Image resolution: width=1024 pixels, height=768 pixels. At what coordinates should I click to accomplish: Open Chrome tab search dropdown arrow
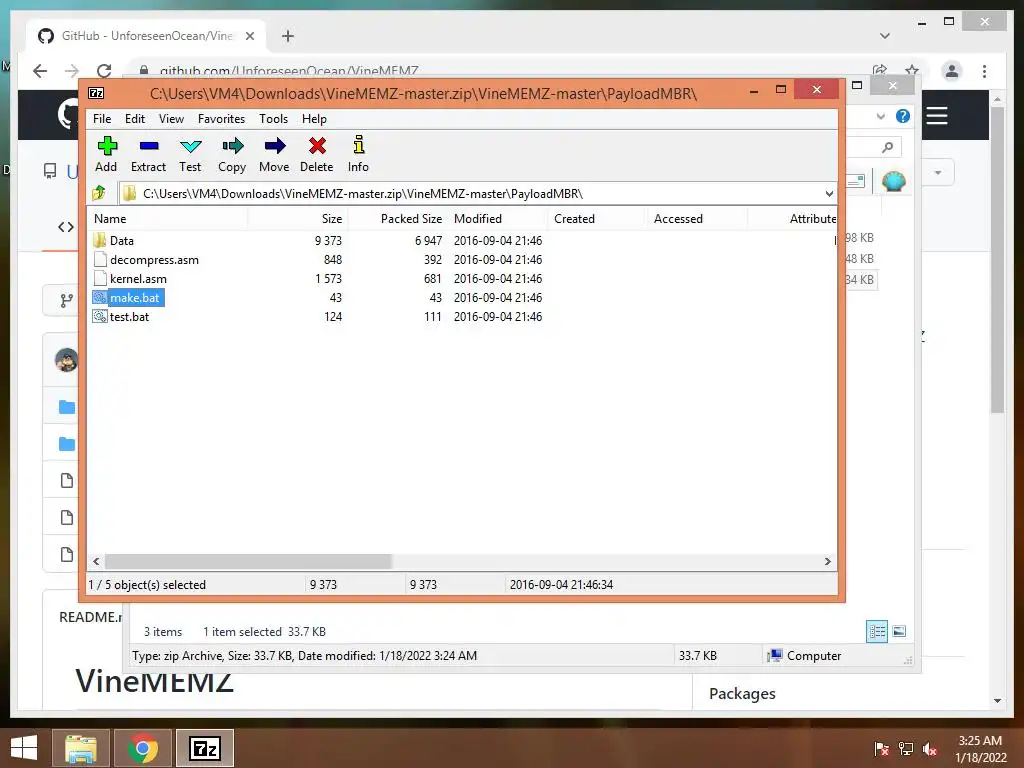pos(885,36)
